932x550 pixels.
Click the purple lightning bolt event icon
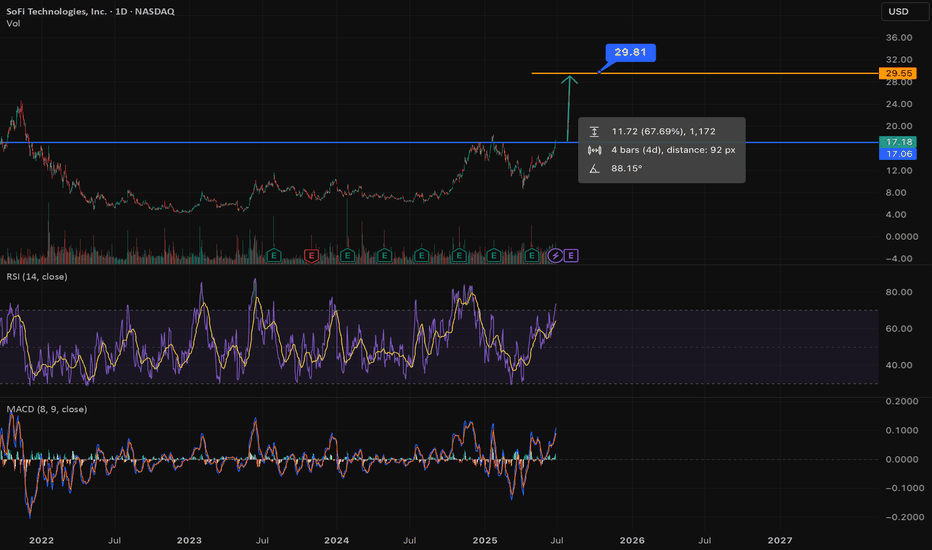(555, 256)
